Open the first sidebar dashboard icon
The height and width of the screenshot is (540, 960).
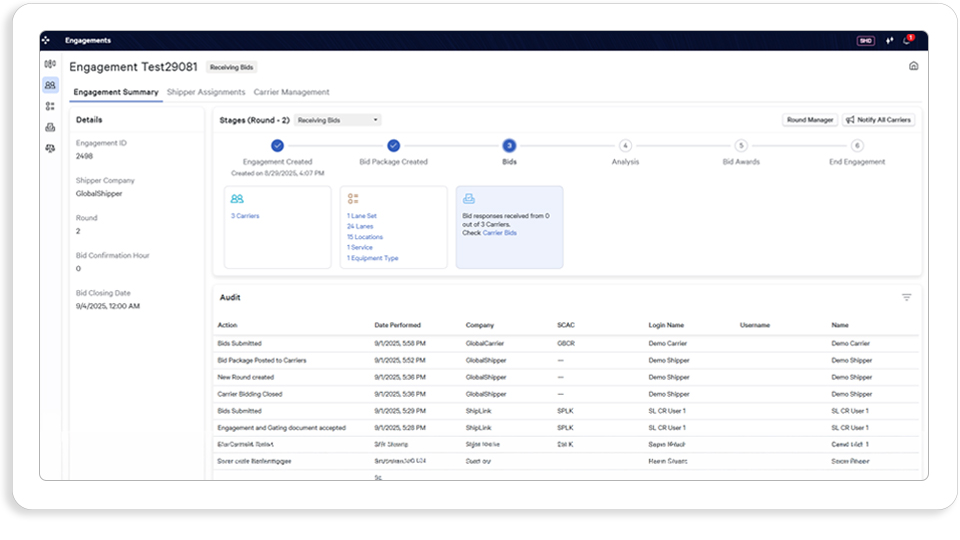[x=50, y=64]
